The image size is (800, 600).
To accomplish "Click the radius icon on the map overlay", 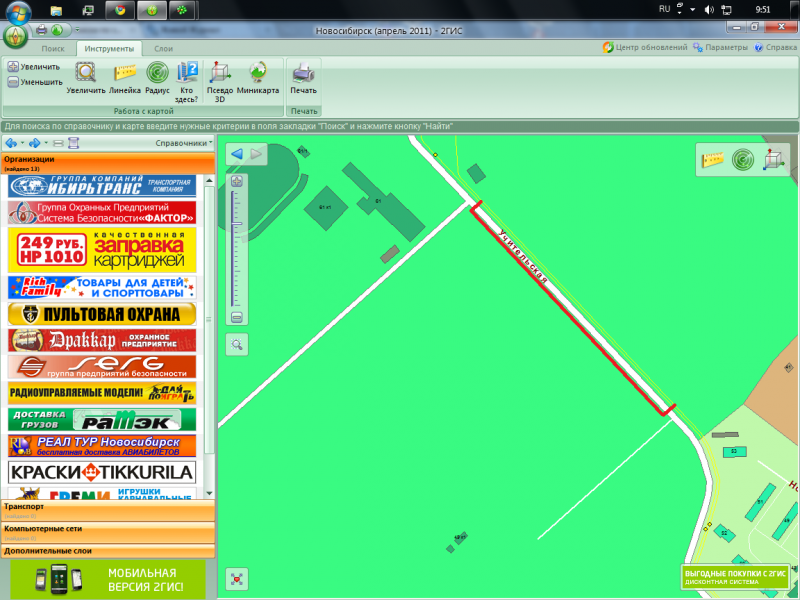I will click(742, 158).
